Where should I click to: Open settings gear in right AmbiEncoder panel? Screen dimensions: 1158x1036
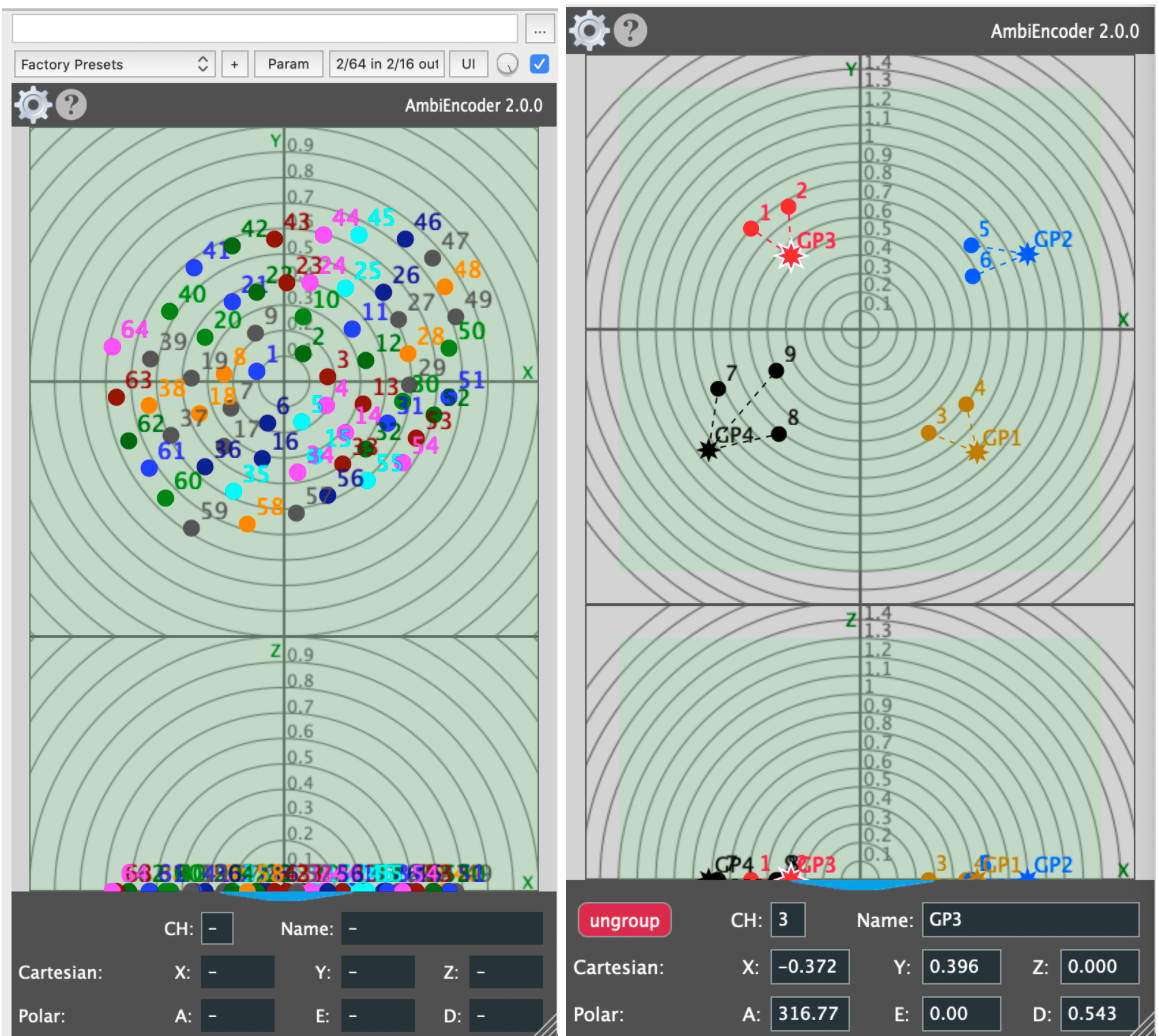(x=589, y=31)
